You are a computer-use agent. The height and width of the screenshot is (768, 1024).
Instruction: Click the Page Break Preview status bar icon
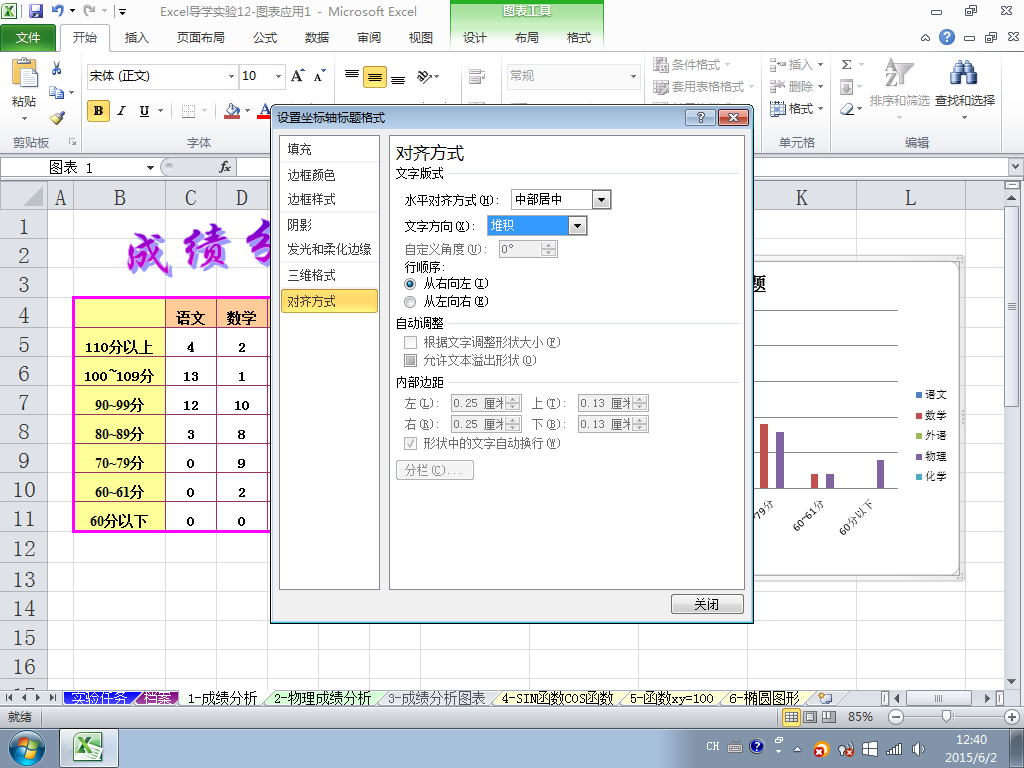[x=829, y=717]
